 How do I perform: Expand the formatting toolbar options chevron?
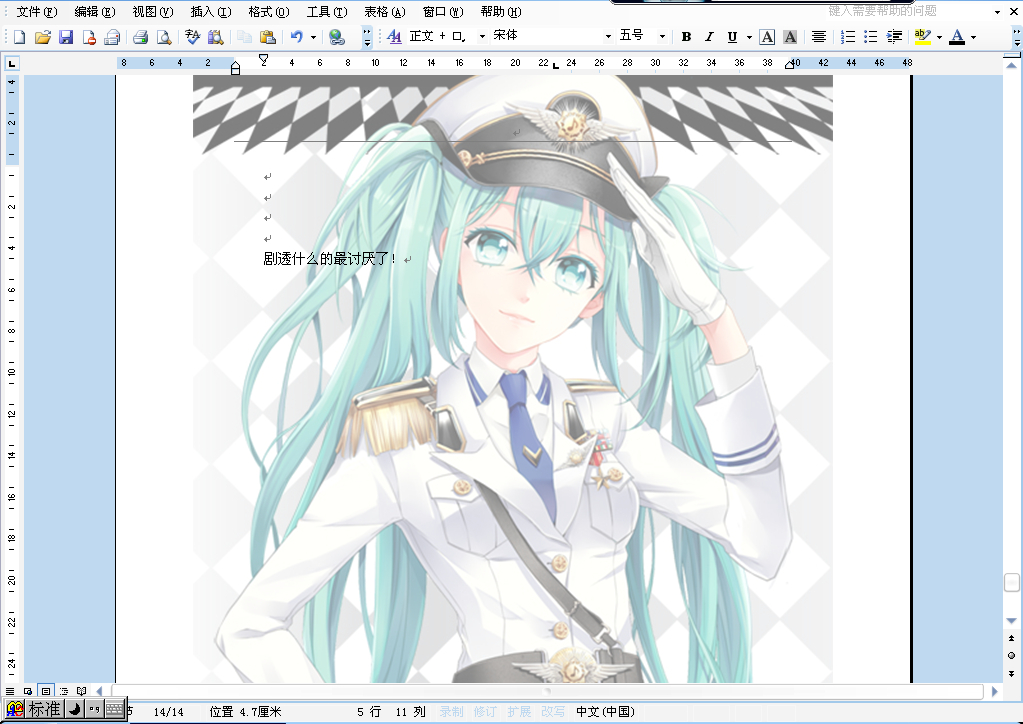point(1017,37)
